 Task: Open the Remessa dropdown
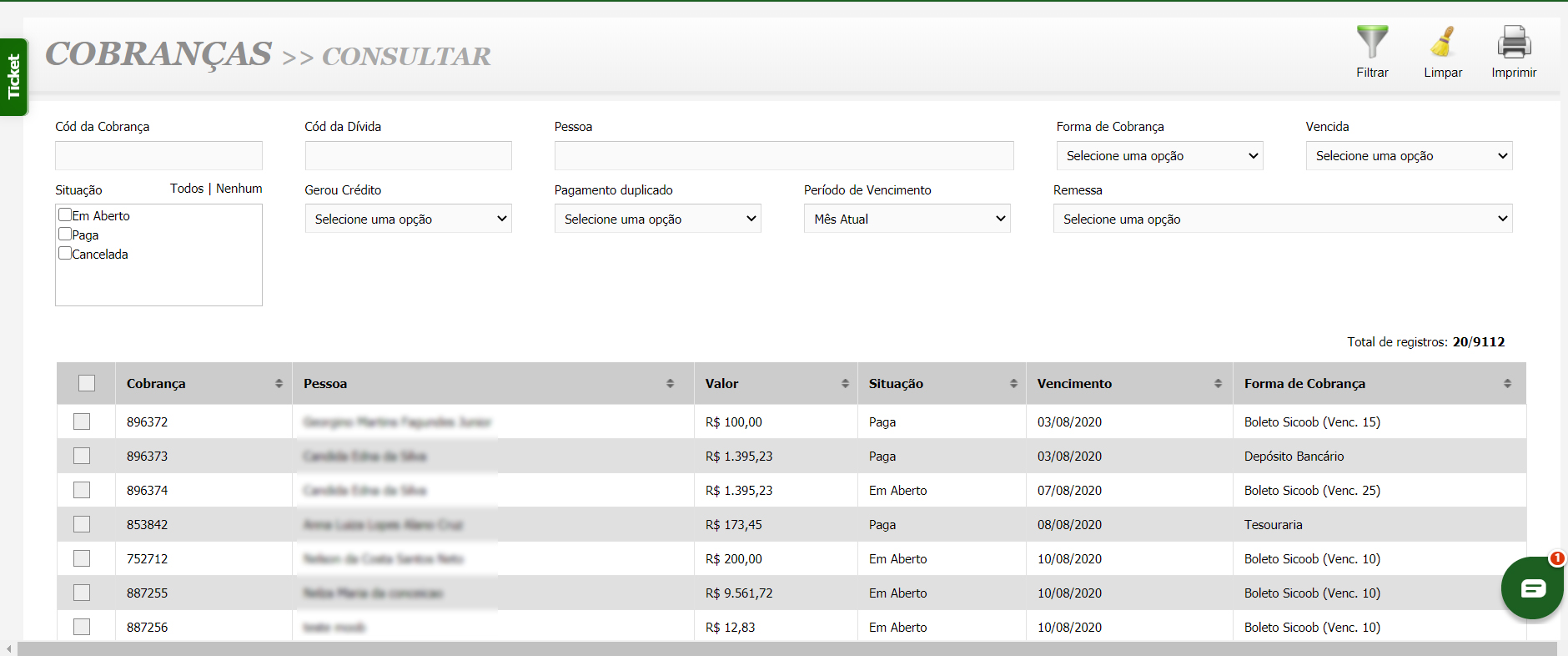1282,219
